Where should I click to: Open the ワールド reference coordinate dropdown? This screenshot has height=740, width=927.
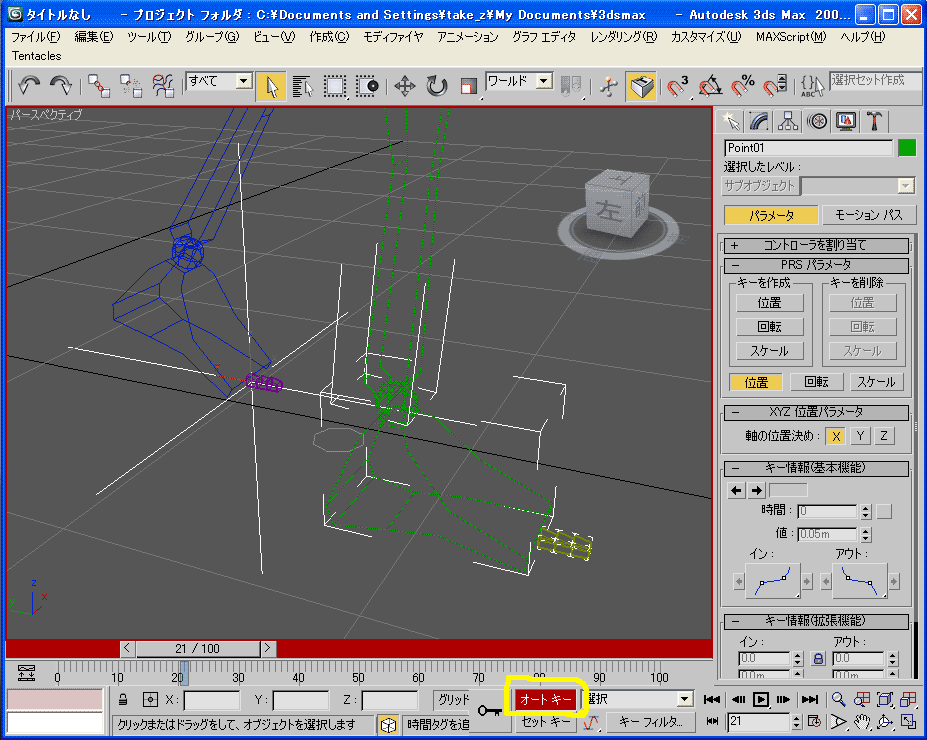519,81
